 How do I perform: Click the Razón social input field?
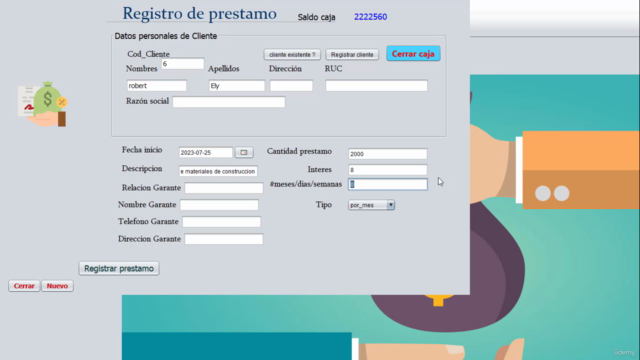click(x=229, y=102)
